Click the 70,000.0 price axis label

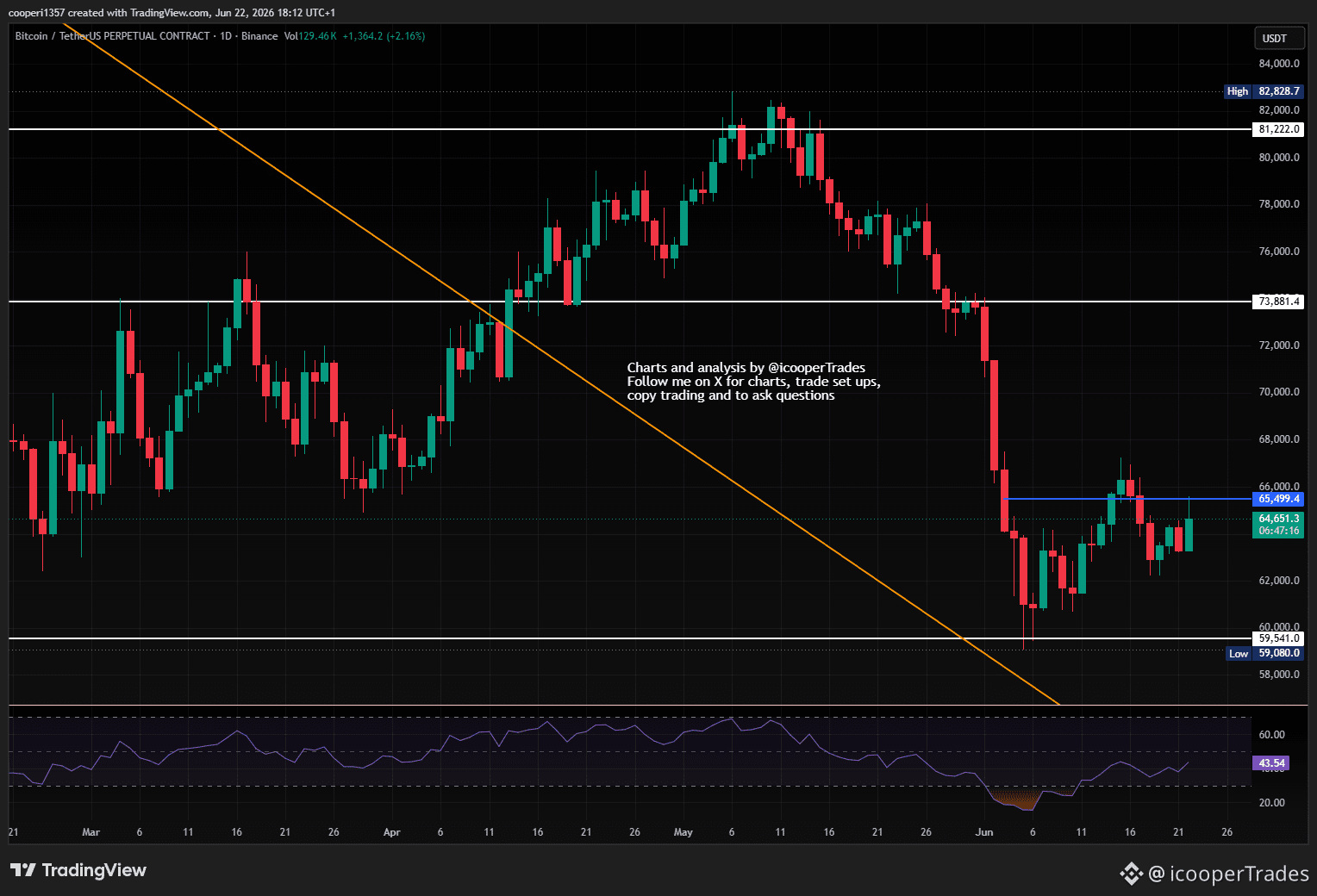[x=1279, y=392]
